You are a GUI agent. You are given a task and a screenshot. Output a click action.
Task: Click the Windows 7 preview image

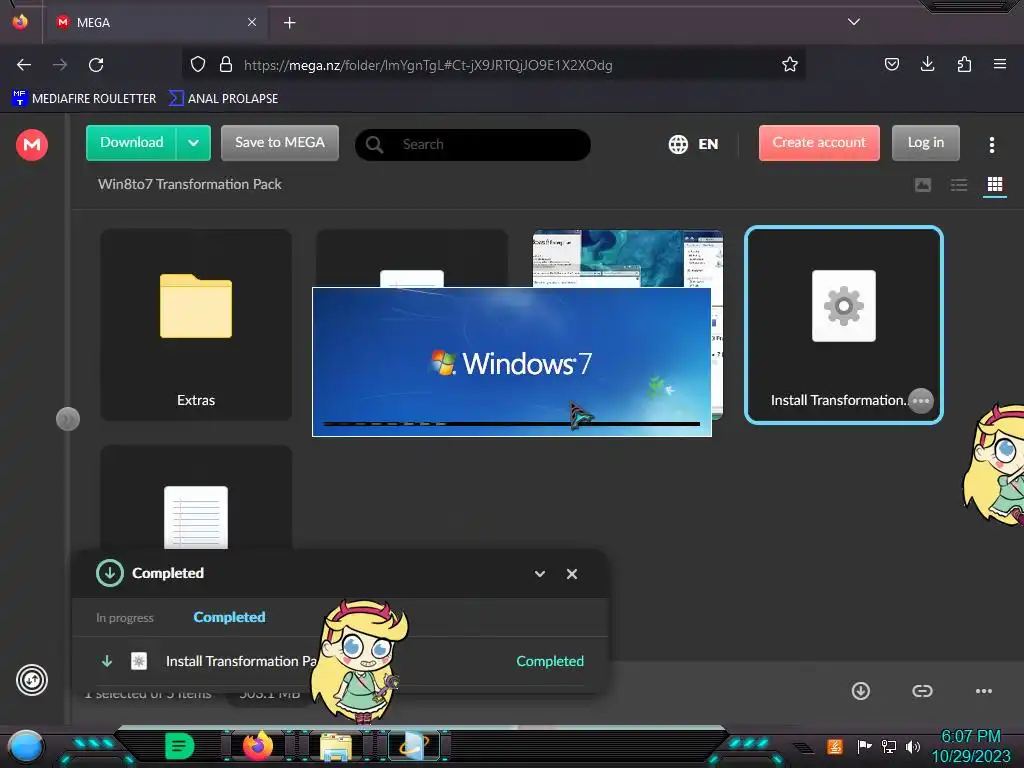(511, 362)
